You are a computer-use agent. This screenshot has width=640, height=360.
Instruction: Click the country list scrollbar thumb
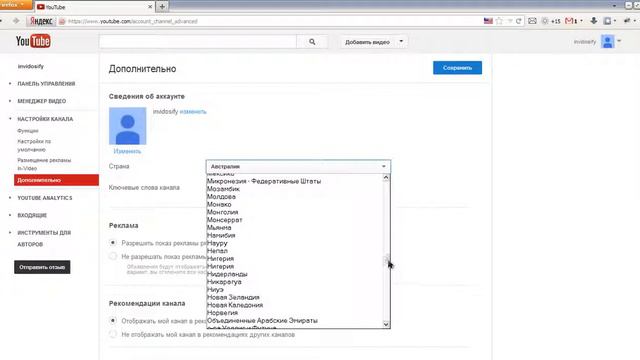386,260
